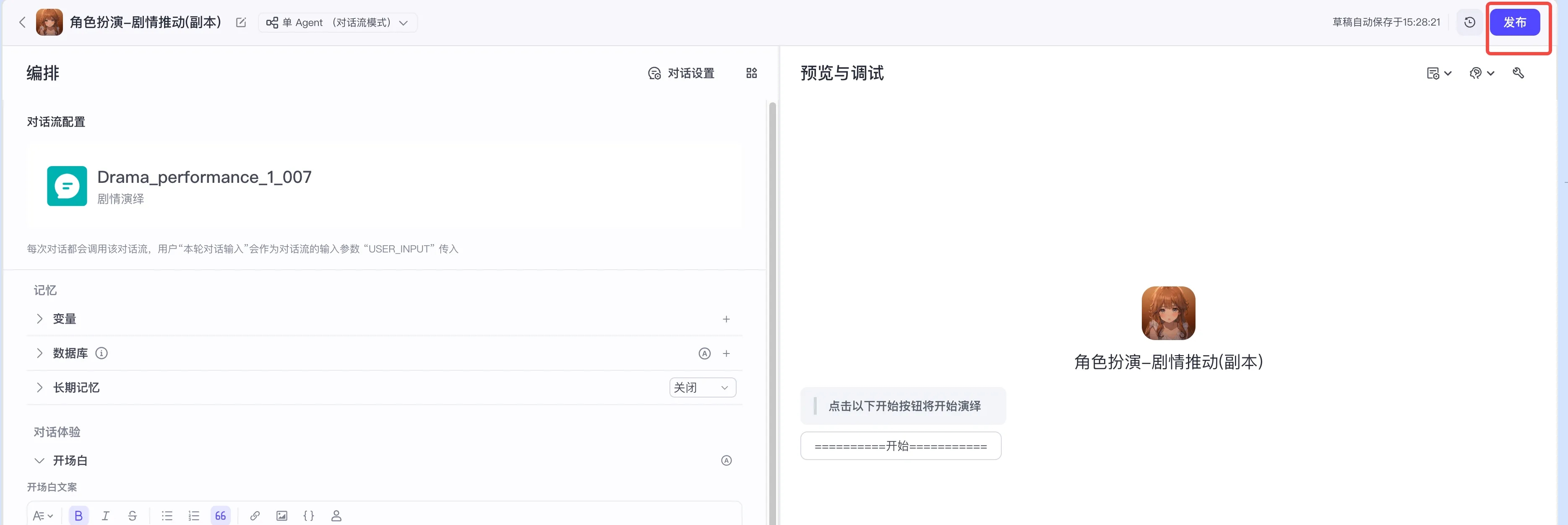
Task: Click the back arrow icon
Action: click(x=23, y=23)
